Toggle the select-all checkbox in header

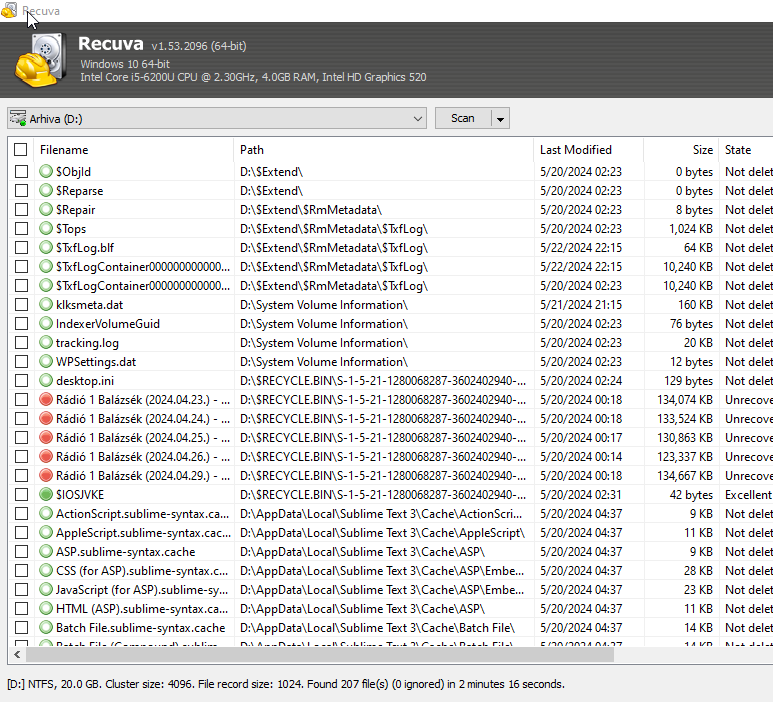pos(21,149)
